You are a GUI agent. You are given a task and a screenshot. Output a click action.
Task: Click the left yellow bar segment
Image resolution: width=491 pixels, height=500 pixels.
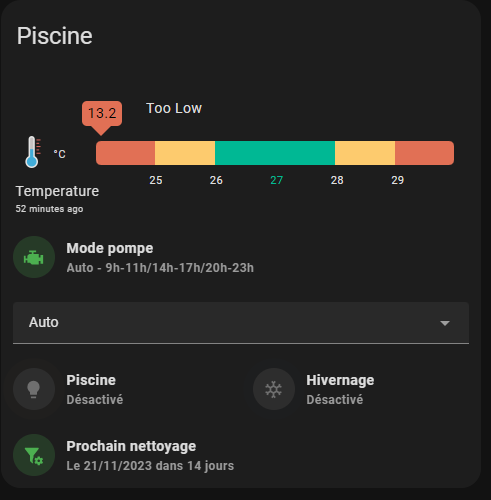(185, 153)
